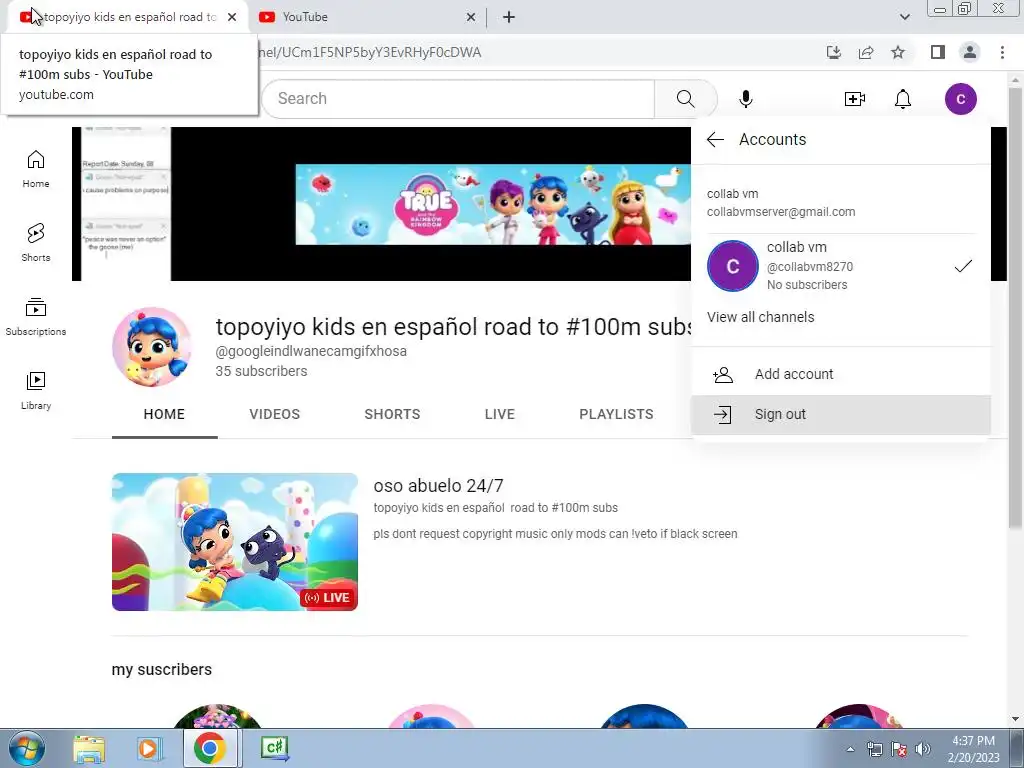Click the search magnifier button
The height and width of the screenshot is (768, 1024).
click(x=685, y=99)
